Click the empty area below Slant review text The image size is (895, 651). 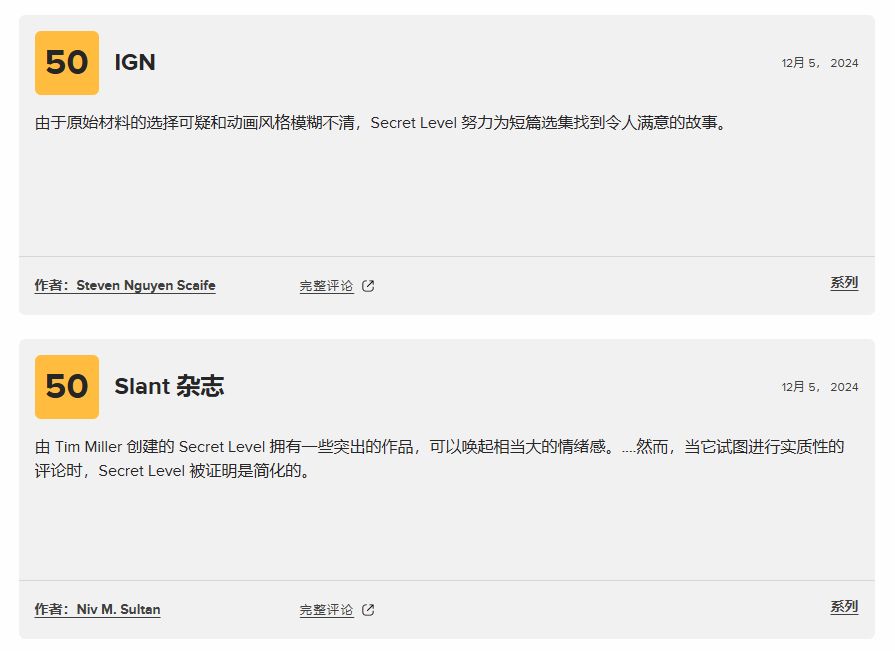point(446,530)
